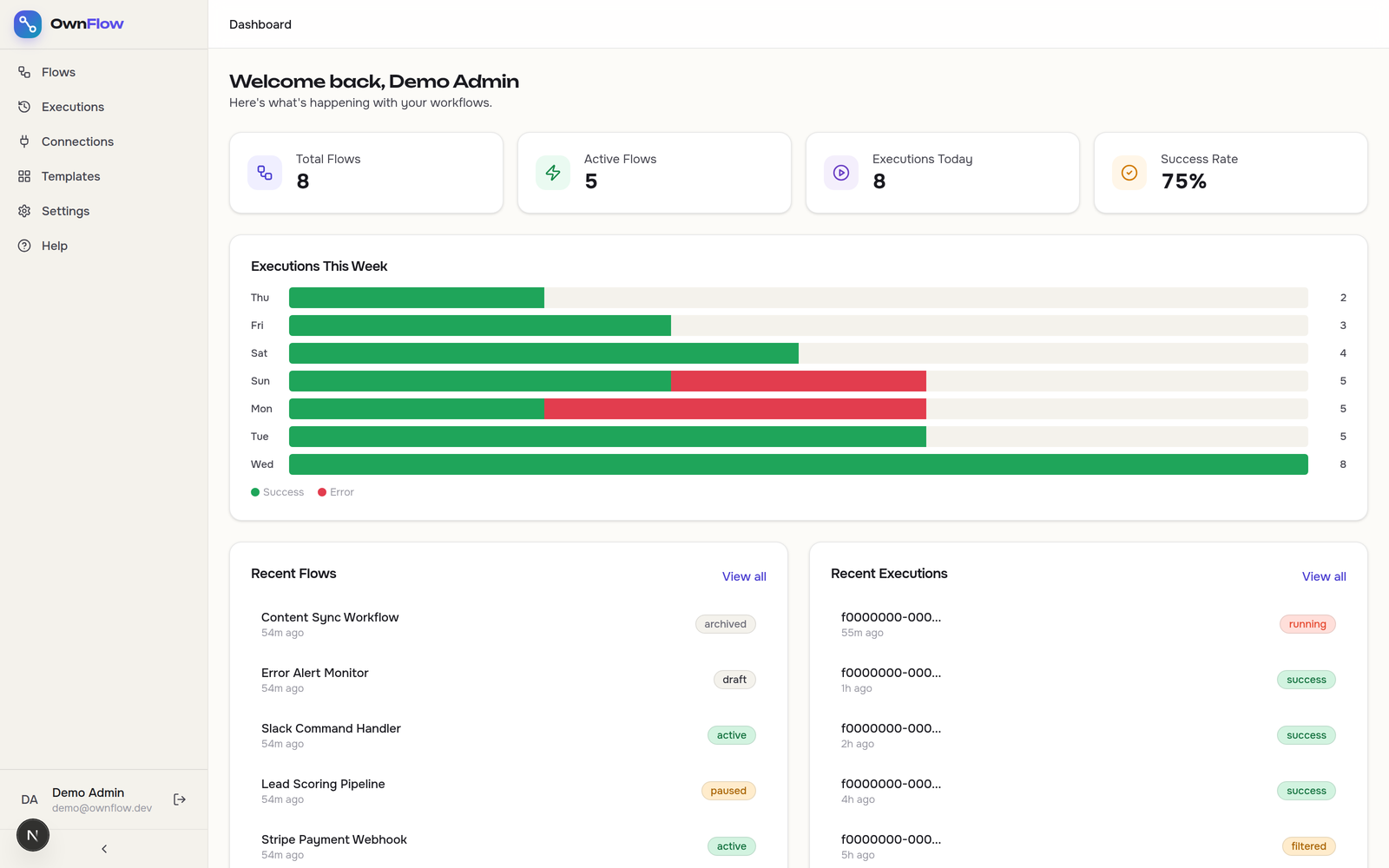This screenshot has height=868, width=1389.
Task: Go to the Connections page
Action: 104,141
